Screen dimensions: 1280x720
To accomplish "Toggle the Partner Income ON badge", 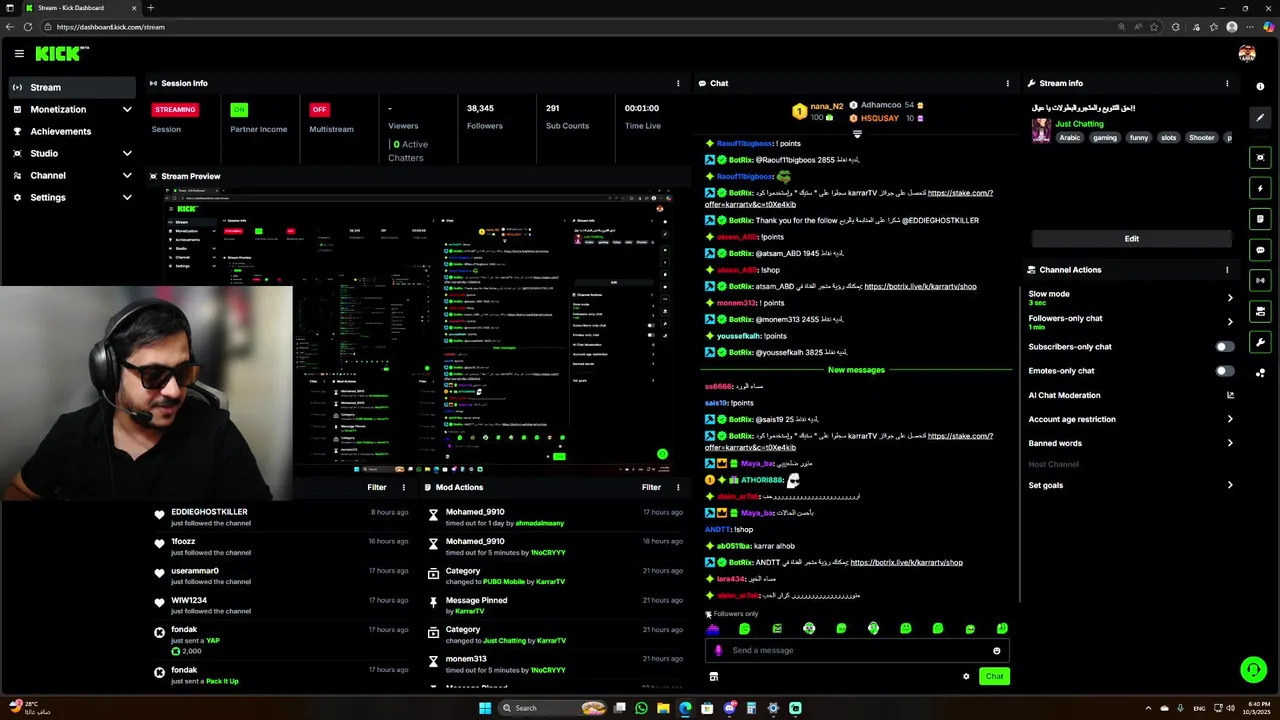I will point(239,109).
